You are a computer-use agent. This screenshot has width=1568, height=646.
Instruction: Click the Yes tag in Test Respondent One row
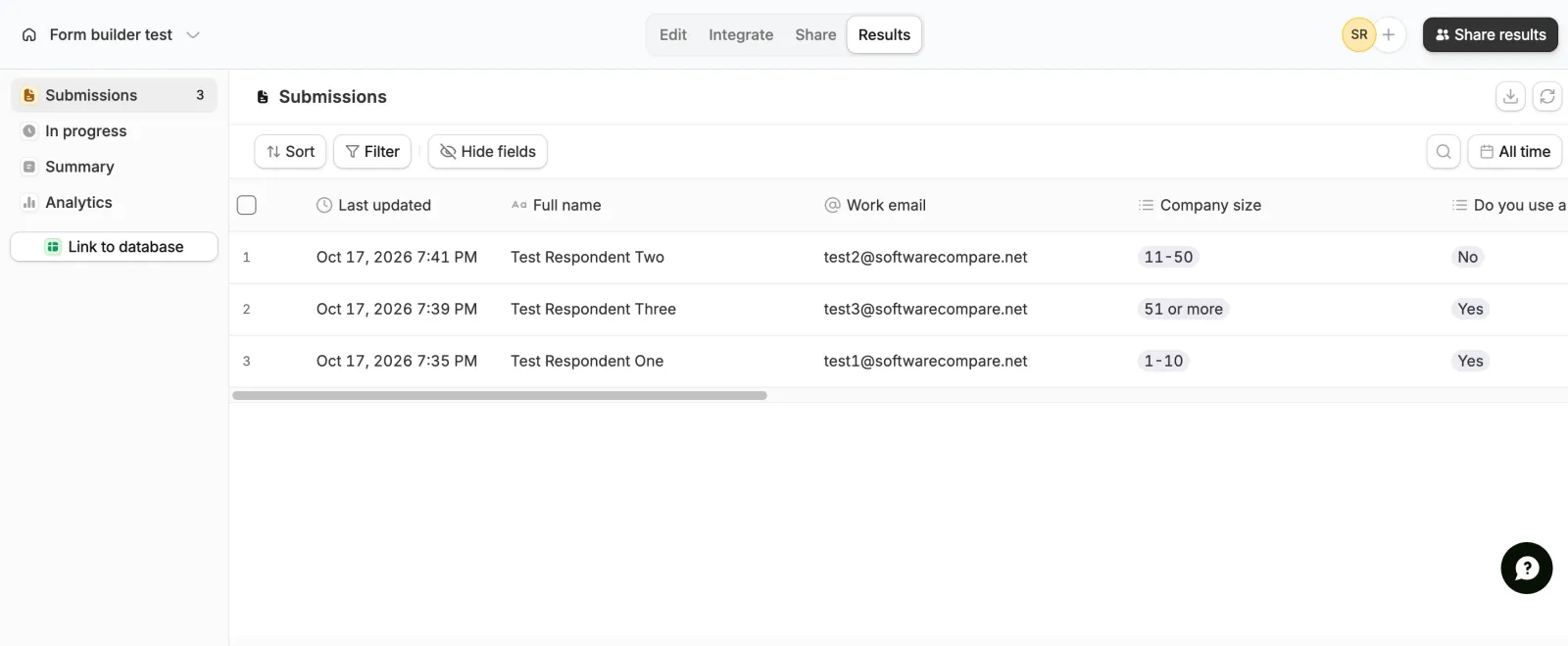pos(1470,361)
